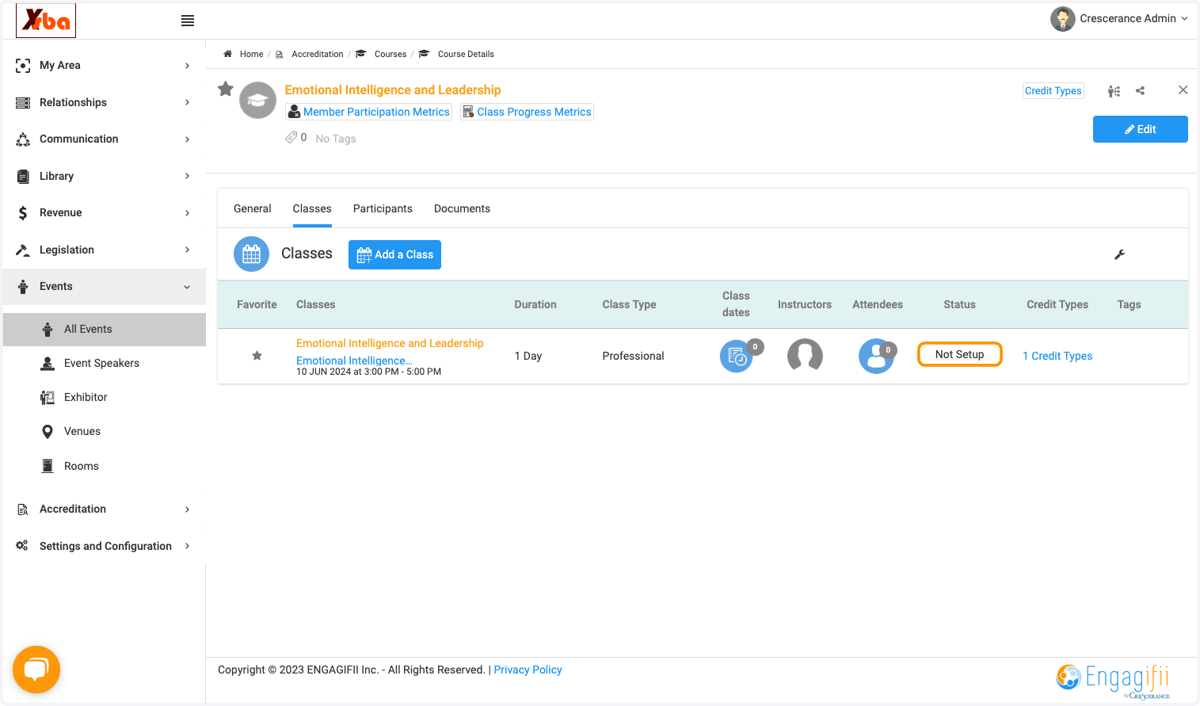
Task: Open Event Speakers in sidebar
Action: (104, 363)
